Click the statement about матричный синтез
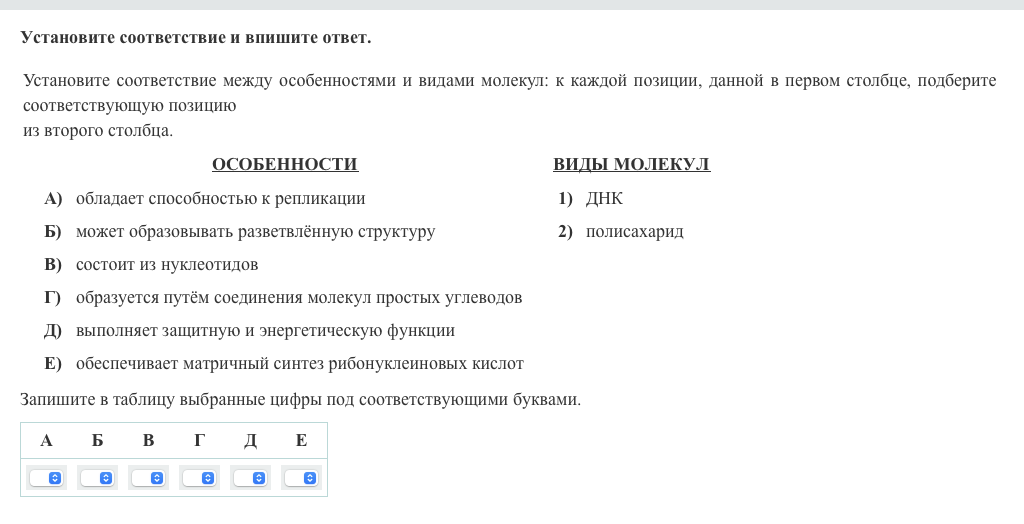Viewport: 1024px width, 524px height. tap(299, 363)
